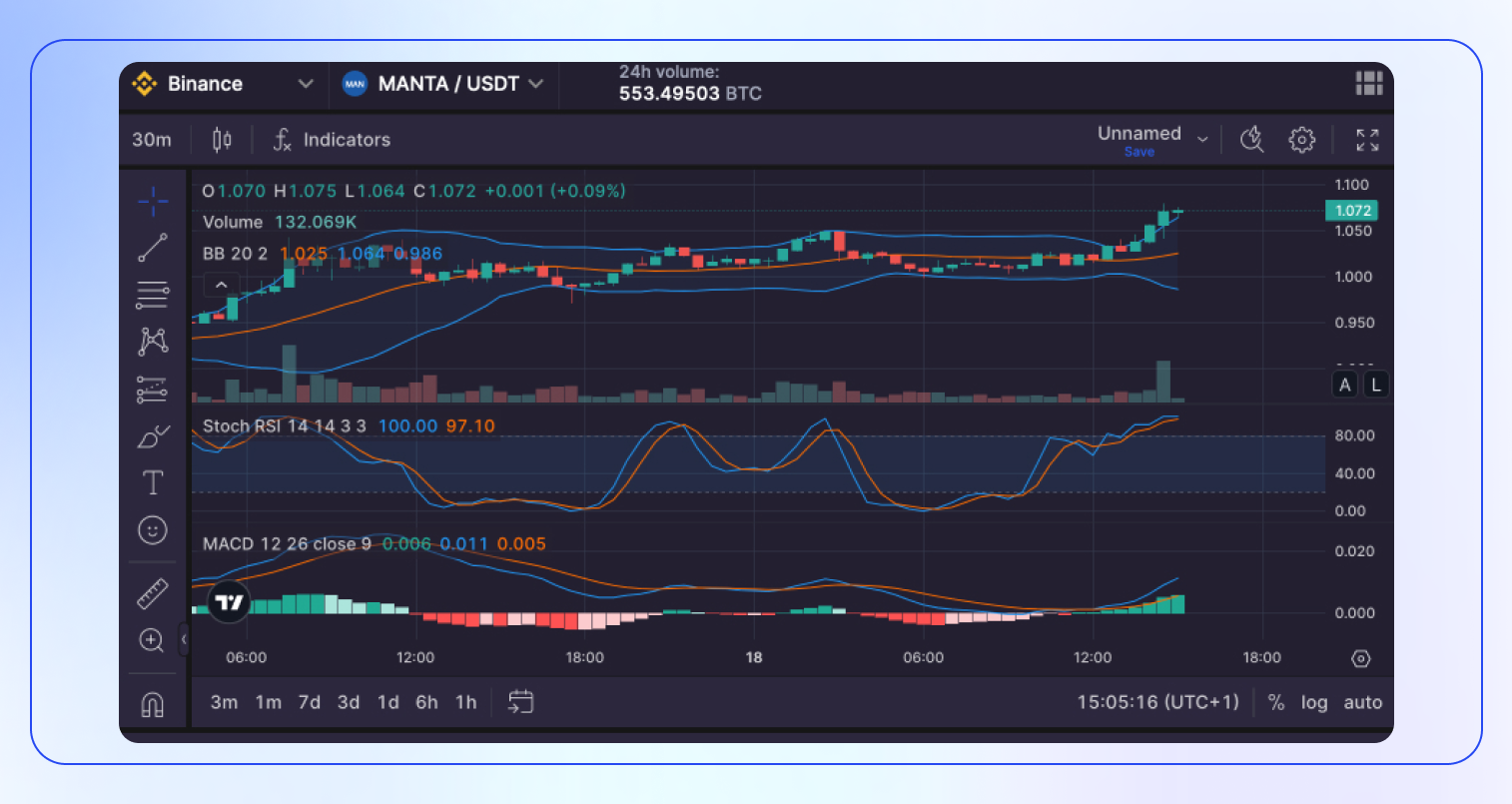Select the brush drawing tool

tap(152, 436)
